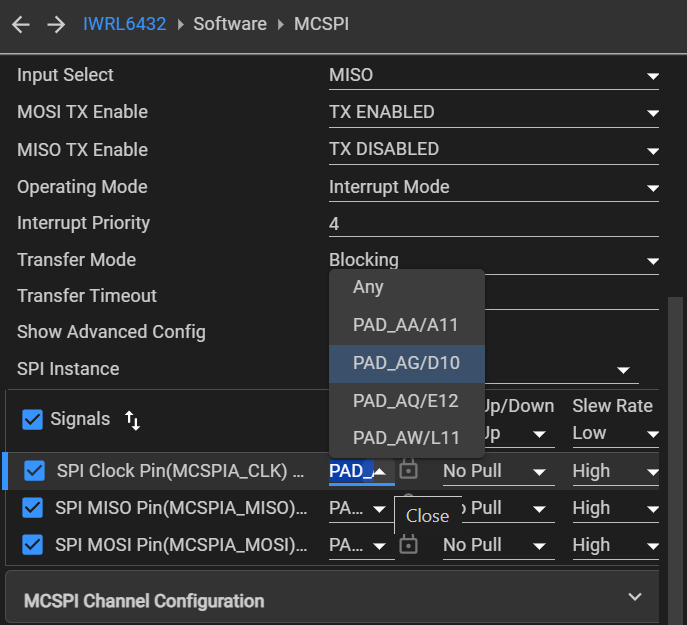
Task: Click the Signals sort arrows icon
Action: coord(132,420)
